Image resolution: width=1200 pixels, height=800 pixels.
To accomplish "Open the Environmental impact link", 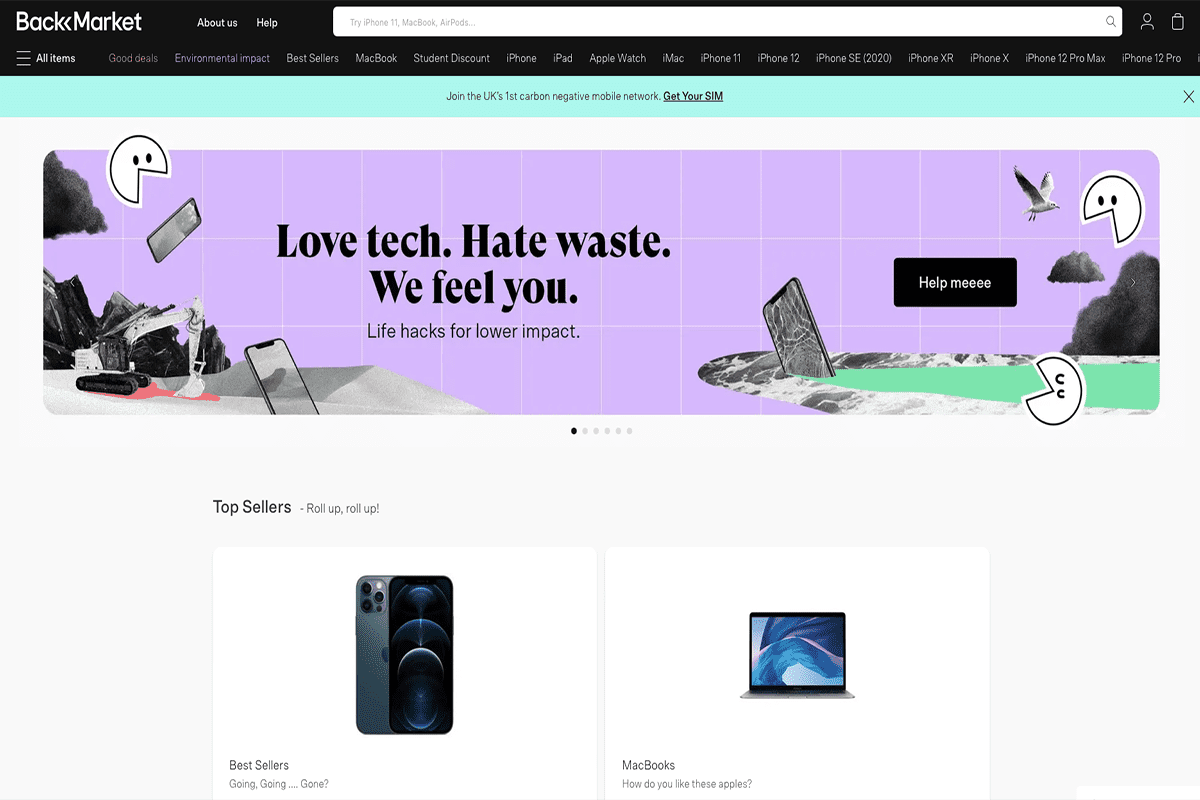I will click(x=222, y=58).
